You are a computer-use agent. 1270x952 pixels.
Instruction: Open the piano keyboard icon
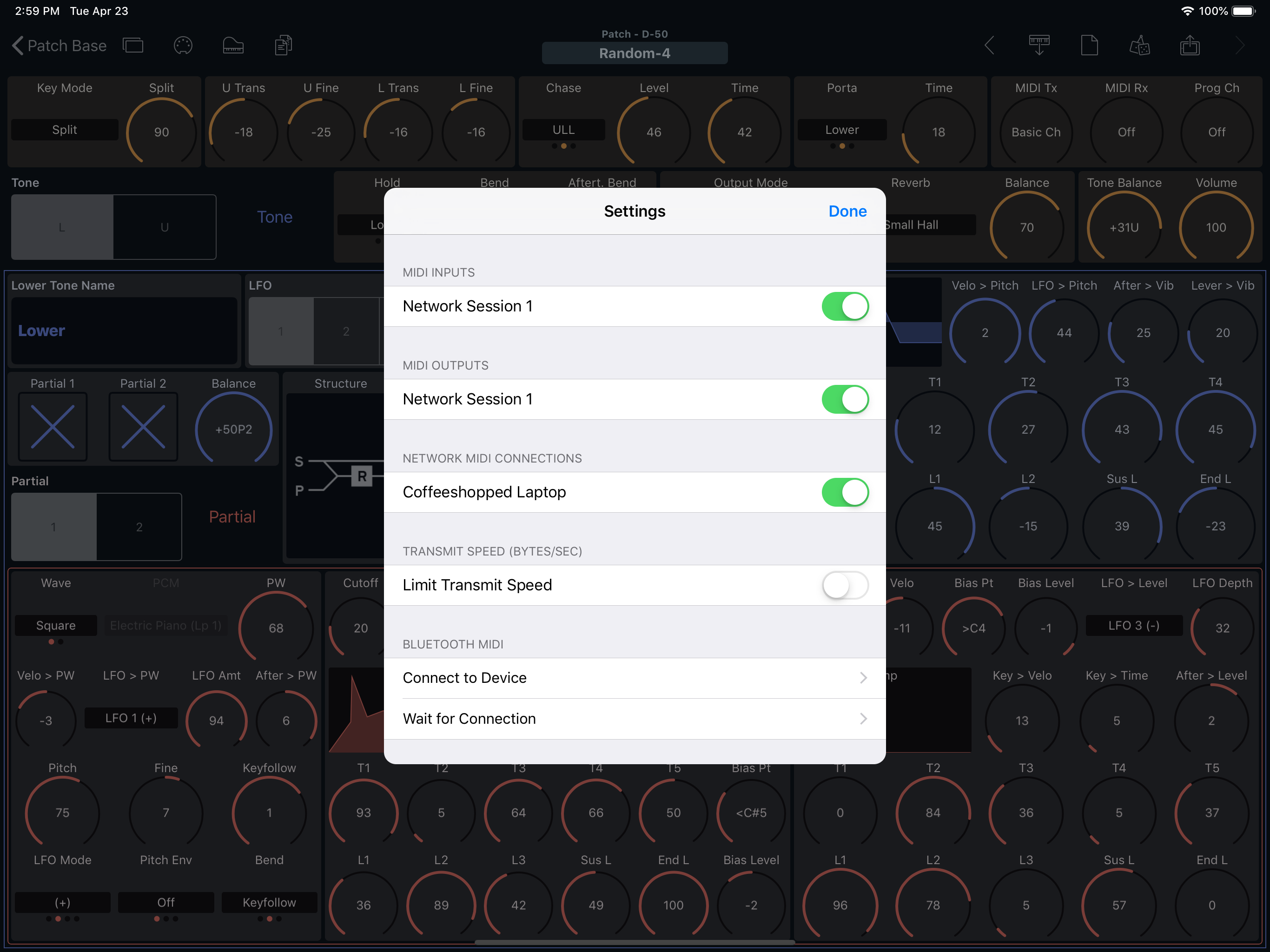coord(233,46)
